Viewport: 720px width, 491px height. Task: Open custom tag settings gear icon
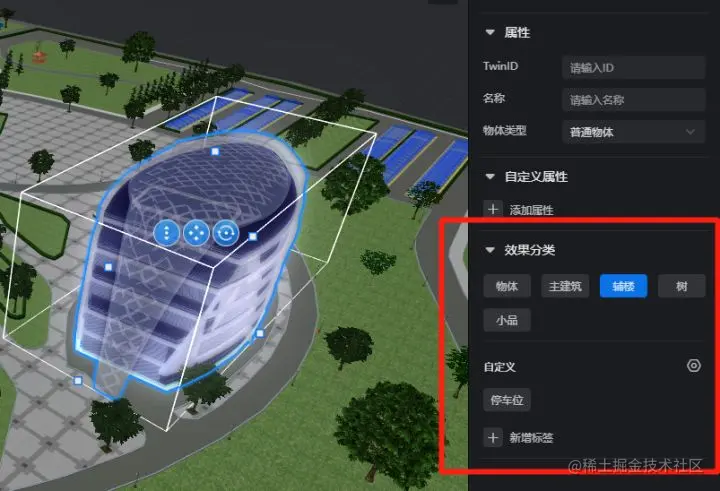point(693,366)
